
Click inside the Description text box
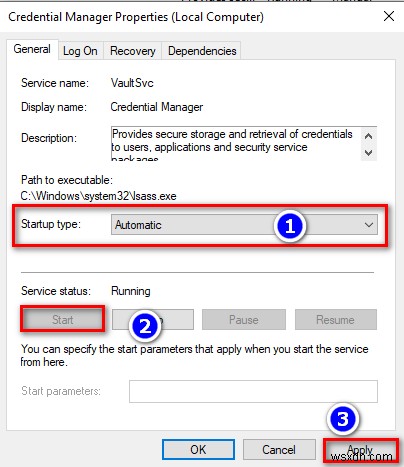(x=236, y=144)
